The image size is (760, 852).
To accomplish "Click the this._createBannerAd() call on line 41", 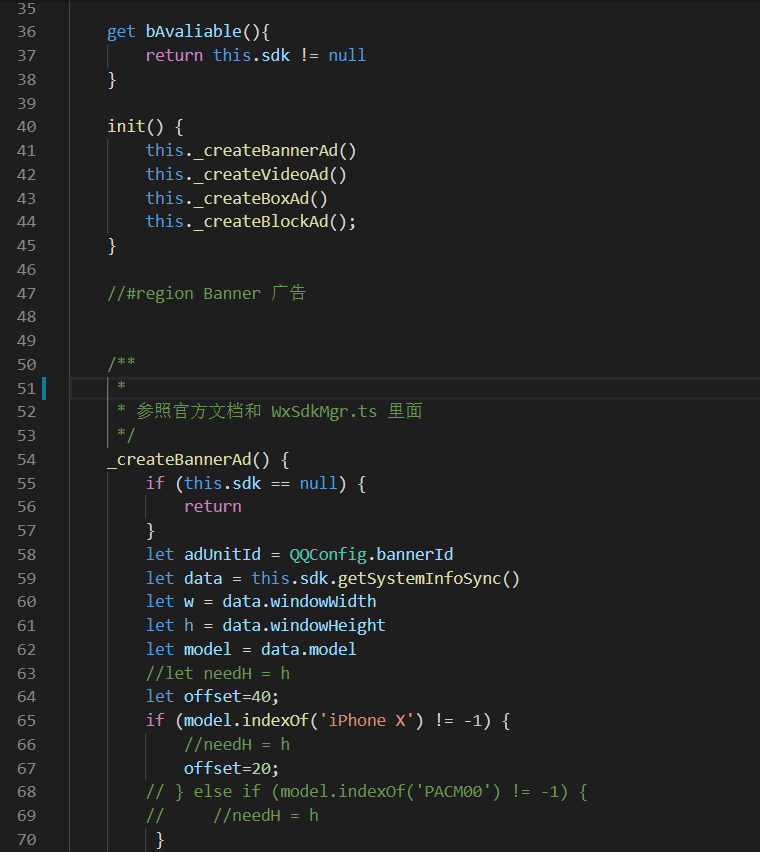I will tap(251, 151).
